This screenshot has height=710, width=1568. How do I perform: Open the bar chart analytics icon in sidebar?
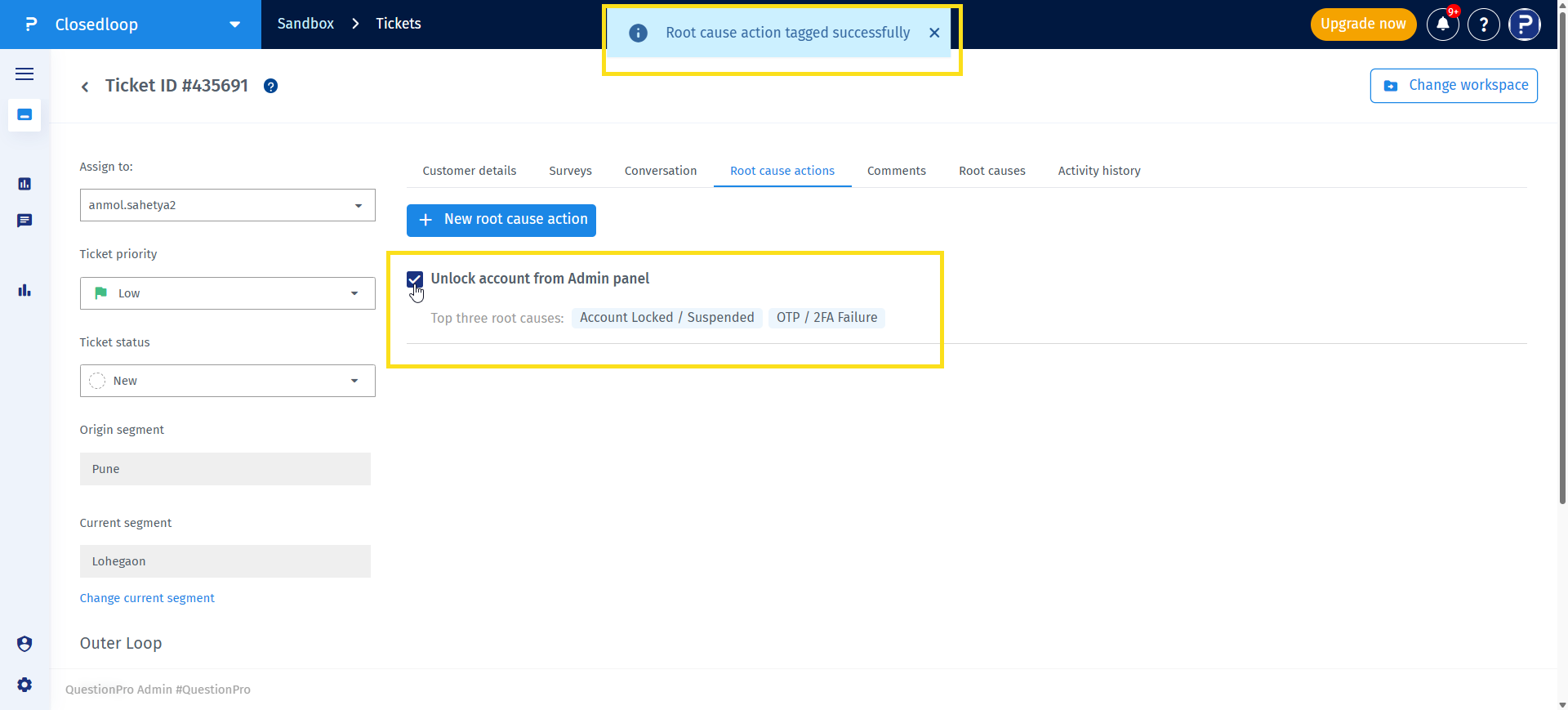24,290
